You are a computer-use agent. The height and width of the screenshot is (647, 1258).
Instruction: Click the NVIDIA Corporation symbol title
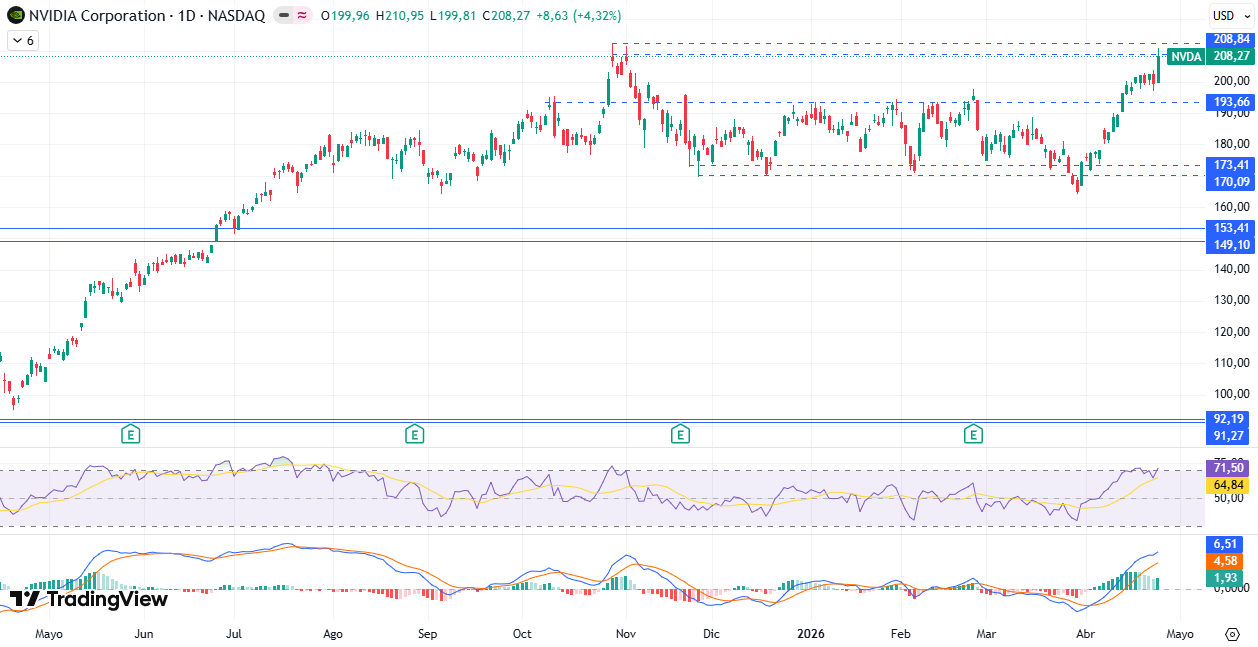[97, 16]
